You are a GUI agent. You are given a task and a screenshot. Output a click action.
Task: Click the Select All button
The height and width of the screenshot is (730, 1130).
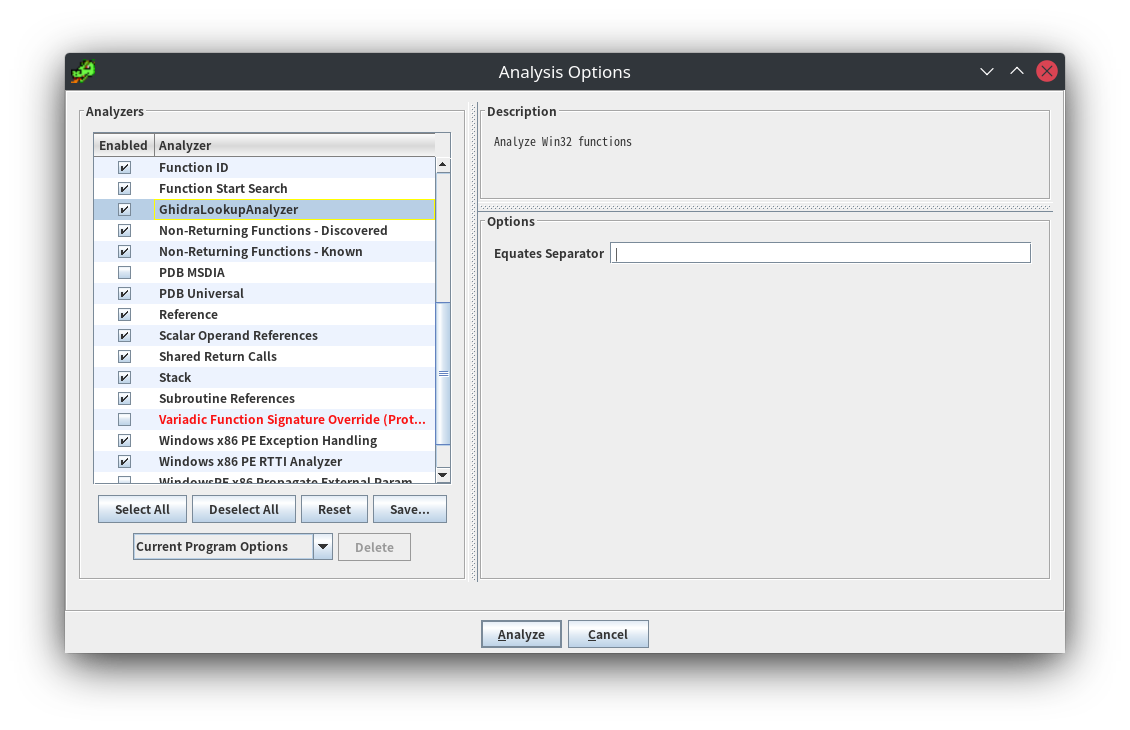point(143,509)
